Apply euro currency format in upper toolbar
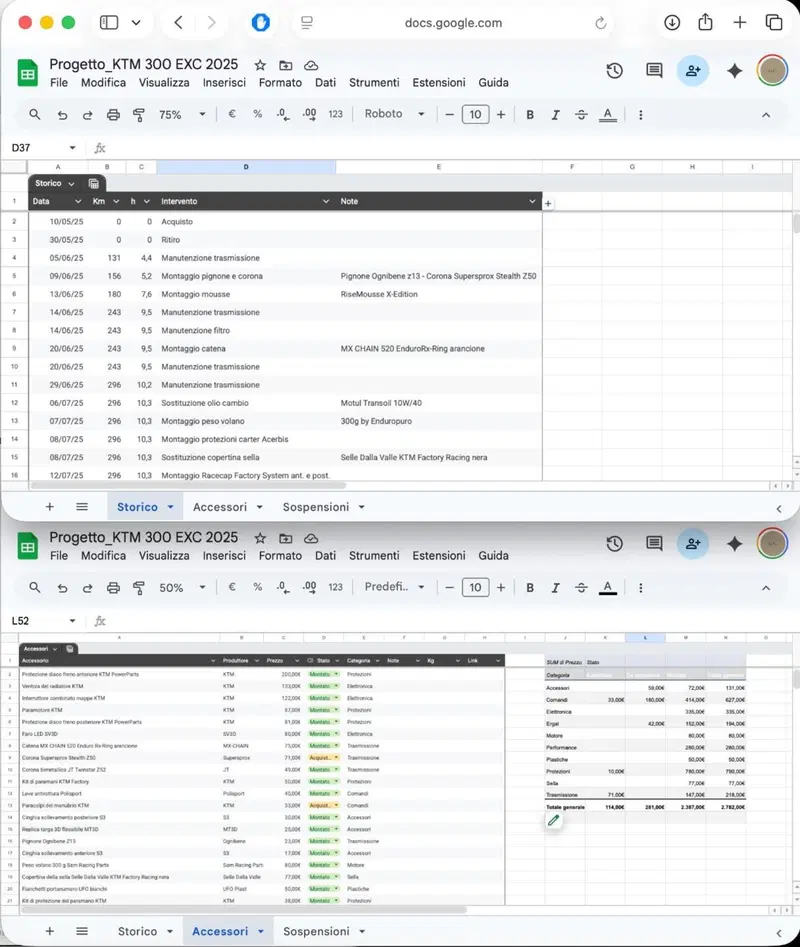800x947 pixels. pos(232,114)
